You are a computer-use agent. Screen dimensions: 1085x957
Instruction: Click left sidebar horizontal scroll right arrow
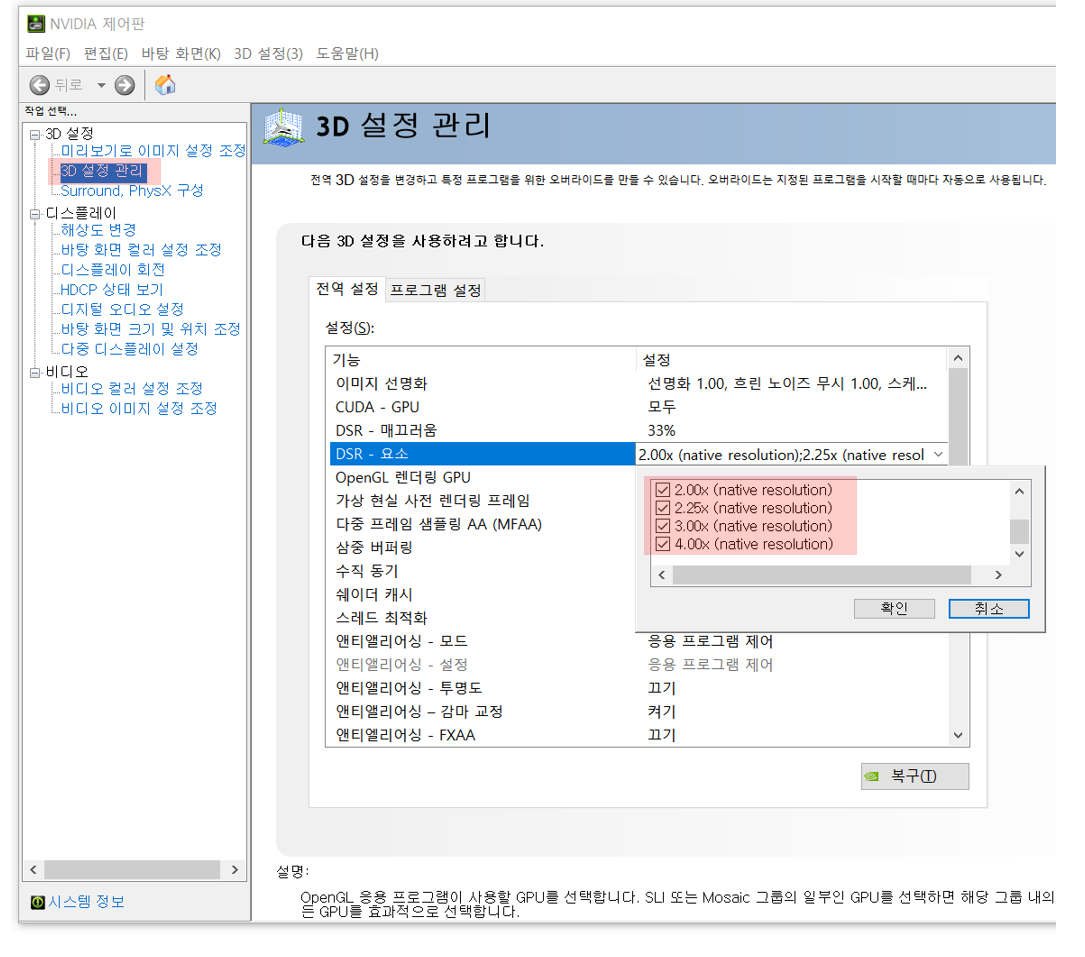point(235,870)
